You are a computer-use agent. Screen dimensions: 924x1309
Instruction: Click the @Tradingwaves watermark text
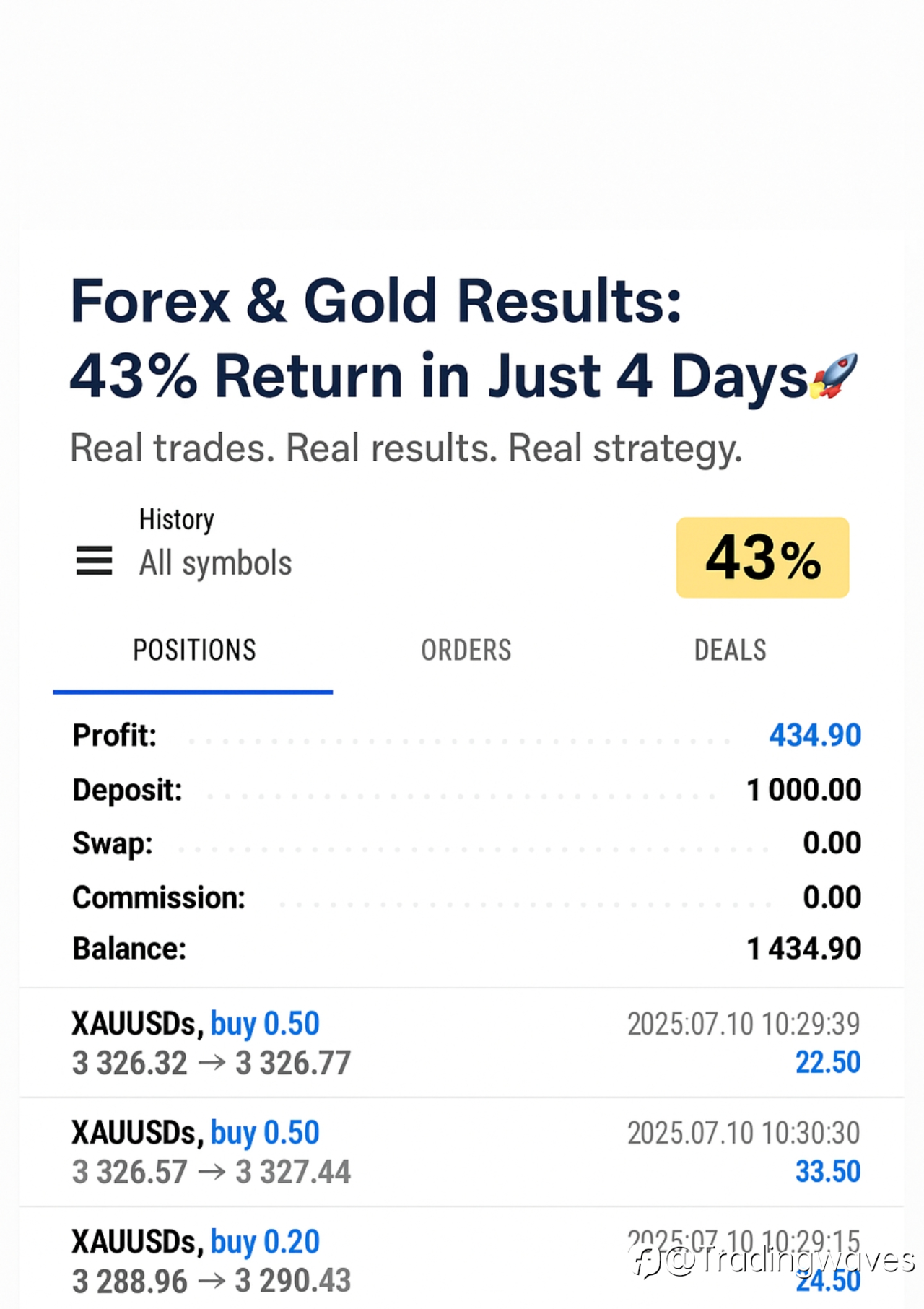pos(790,1261)
